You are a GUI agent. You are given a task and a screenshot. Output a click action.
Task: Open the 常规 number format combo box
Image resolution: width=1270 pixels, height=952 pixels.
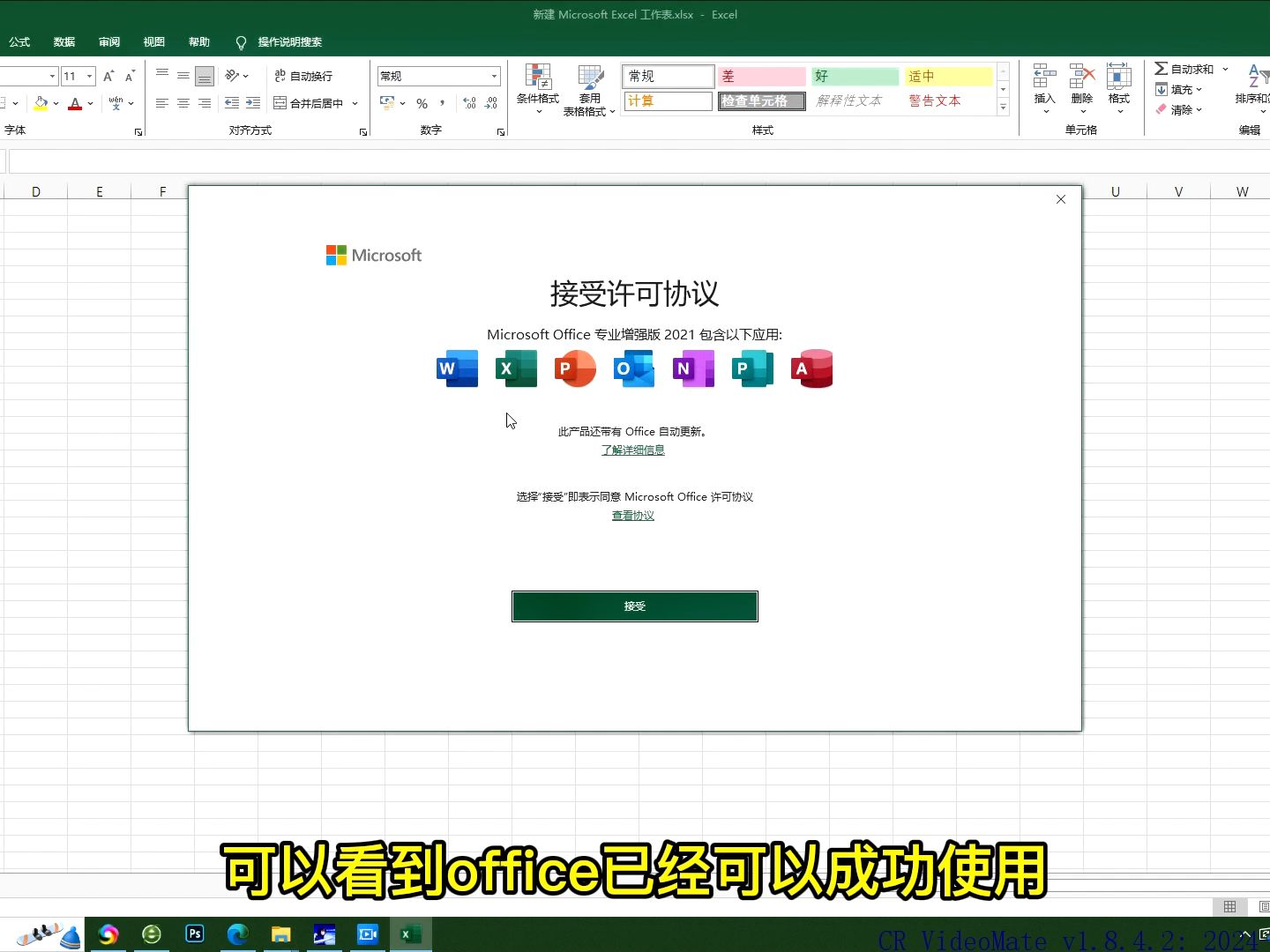pyautogui.click(x=439, y=76)
